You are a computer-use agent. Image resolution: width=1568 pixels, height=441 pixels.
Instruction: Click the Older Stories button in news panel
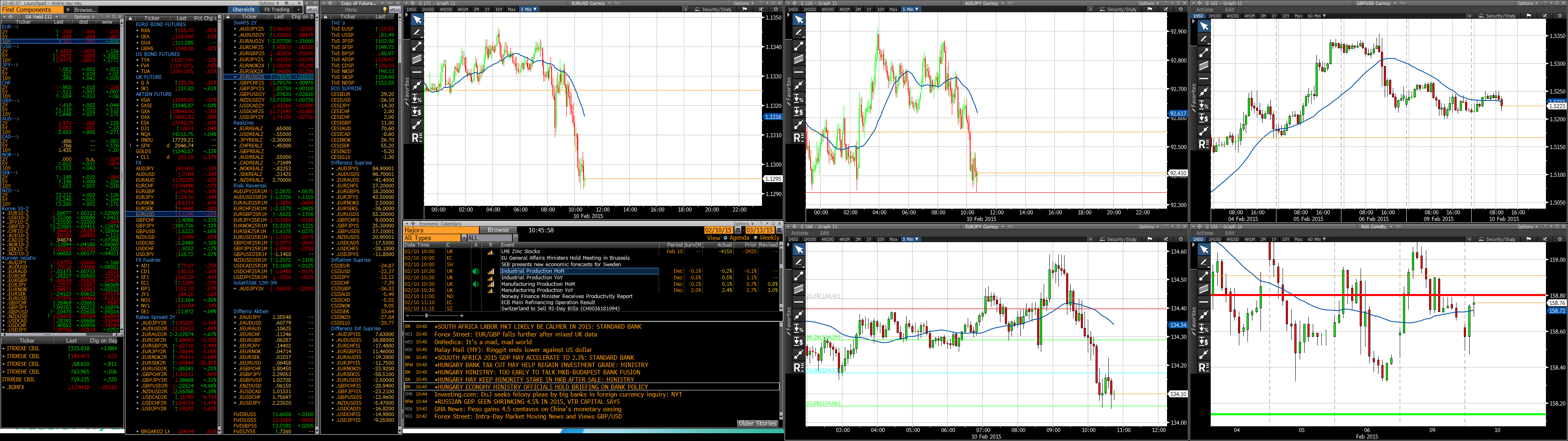(x=757, y=423)
